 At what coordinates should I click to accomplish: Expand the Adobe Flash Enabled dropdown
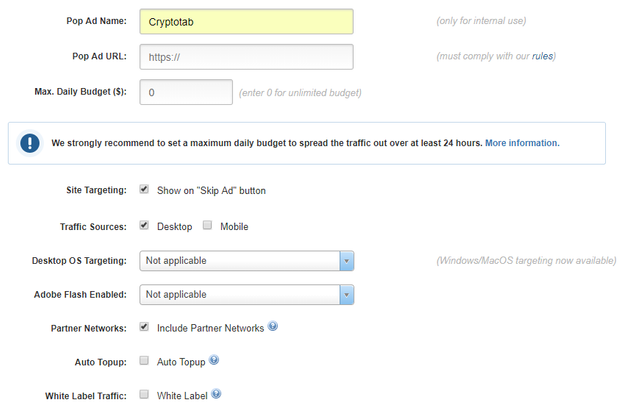point(238,295)
